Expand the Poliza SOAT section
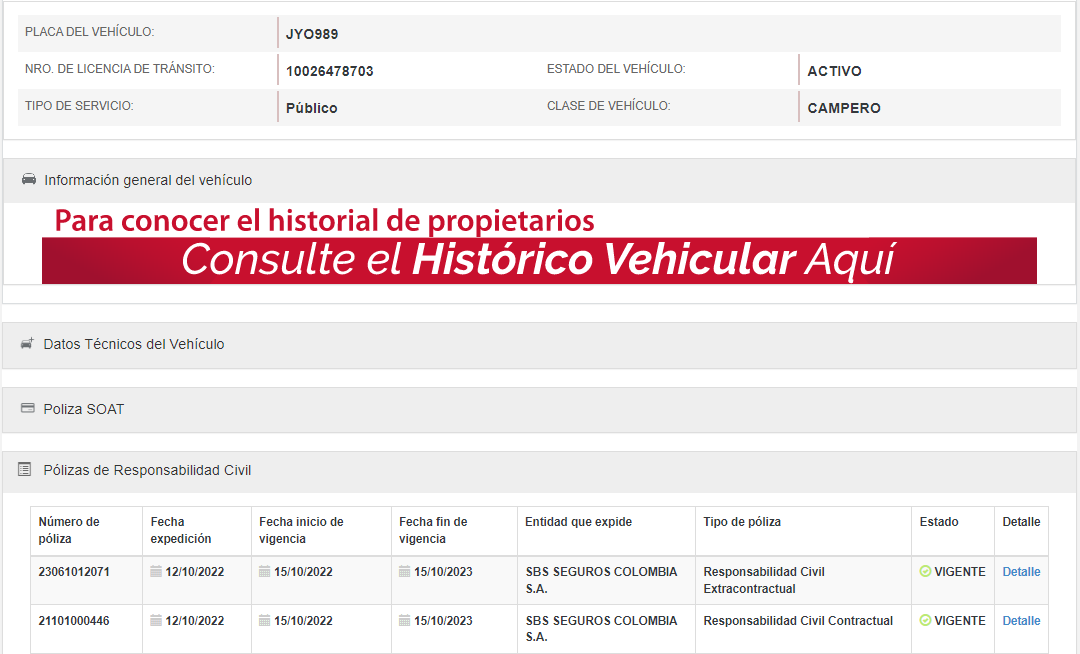The image size is (1080, 654). click(x=84, y=409)
